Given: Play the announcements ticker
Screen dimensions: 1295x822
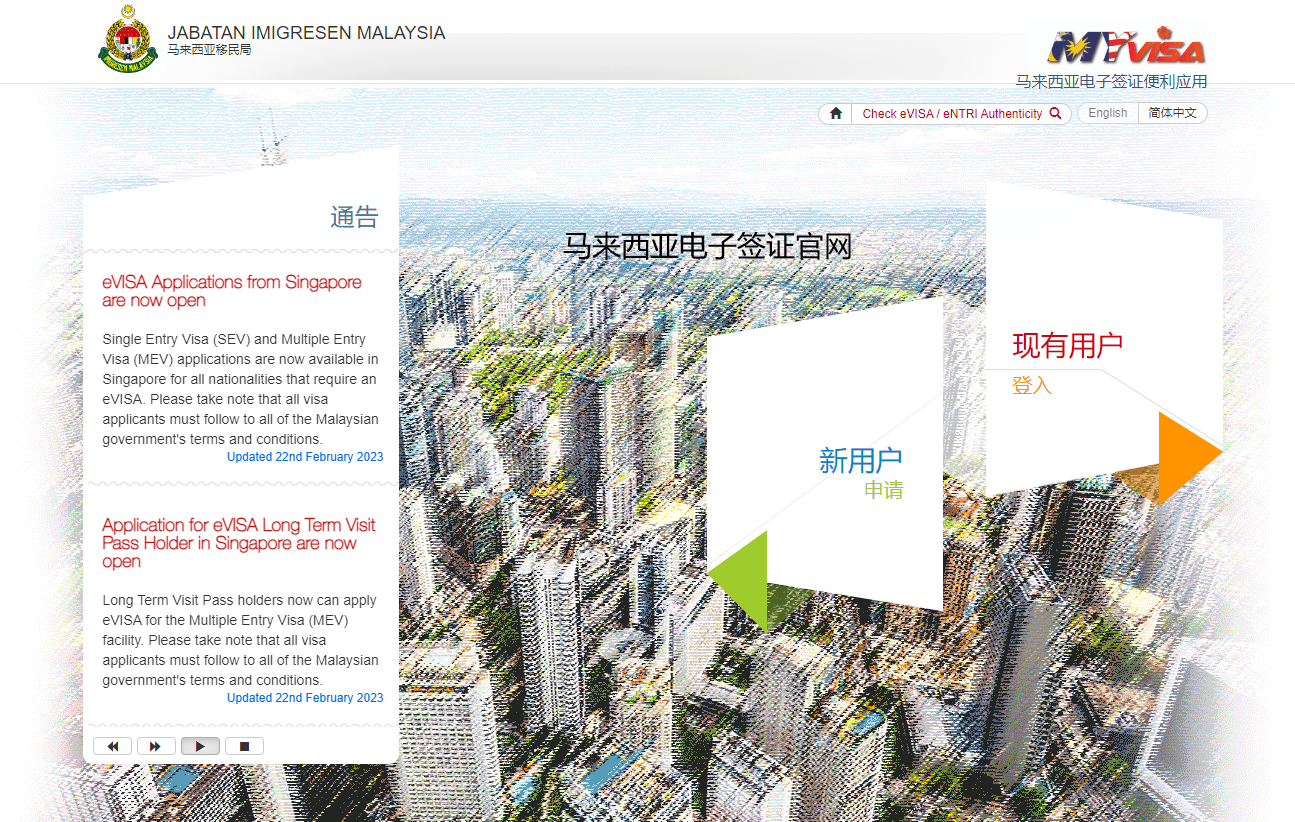Looking at the screenshot, I should click(x=200, y=746).
